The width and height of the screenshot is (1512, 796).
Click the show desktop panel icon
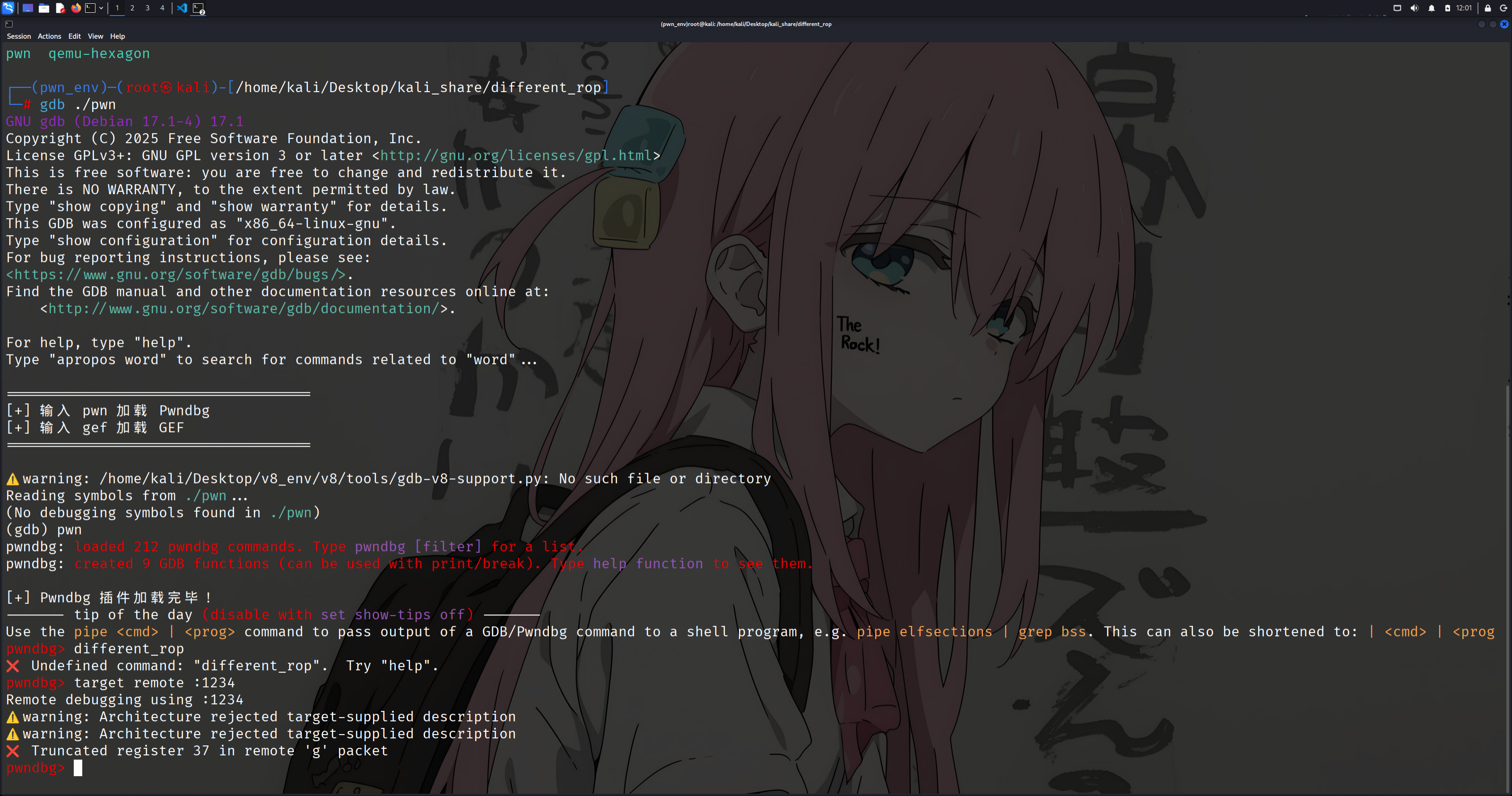27,8
